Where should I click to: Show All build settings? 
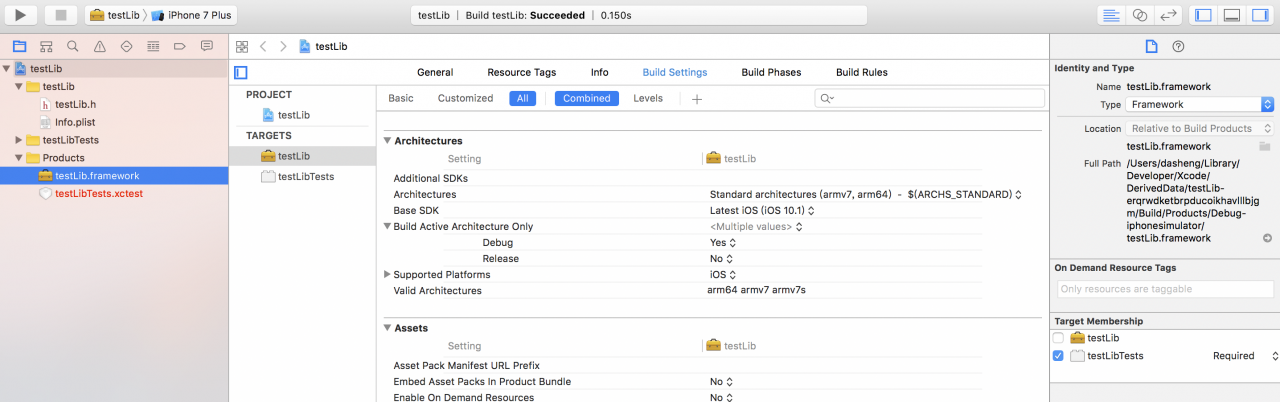point(522,98)
